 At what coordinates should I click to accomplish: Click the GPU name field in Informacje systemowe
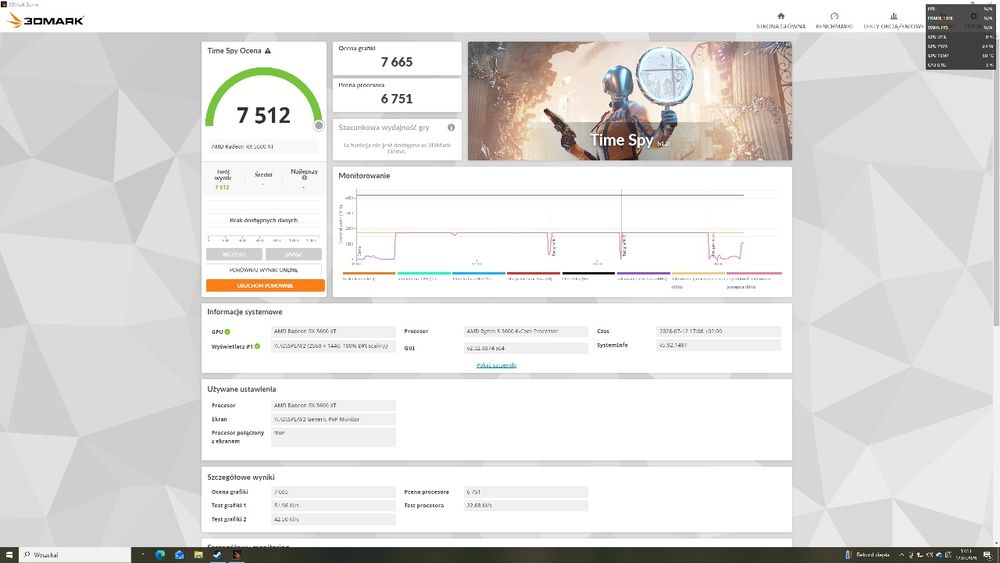(333, 332)
